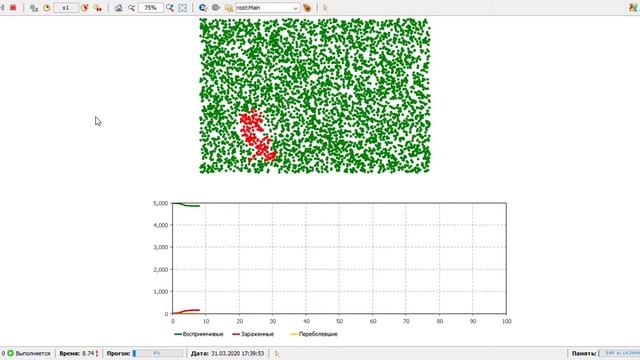Click the Зараженные legend entry
The height and width of the screenshot is (360, 640).
253,334
